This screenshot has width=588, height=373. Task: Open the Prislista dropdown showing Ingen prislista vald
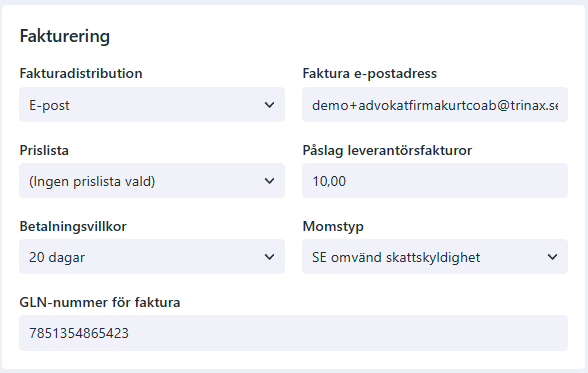(152, 181)
